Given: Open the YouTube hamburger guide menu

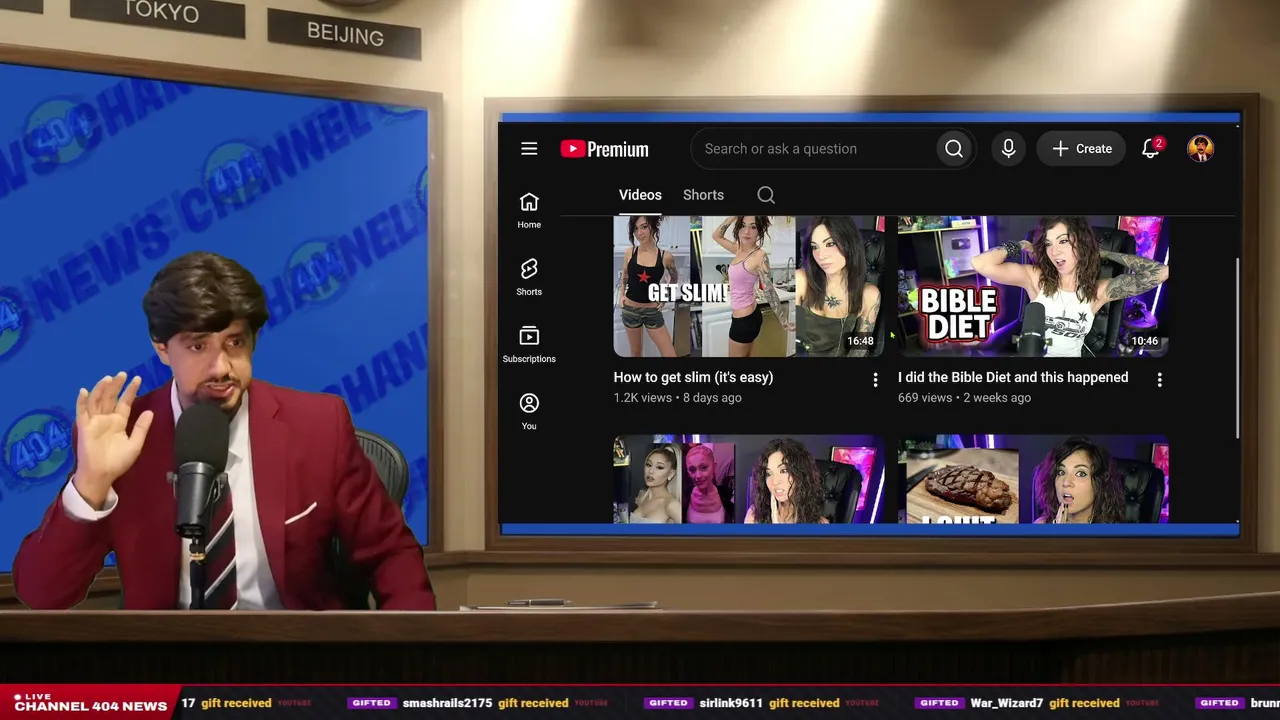Looking at the screenshot, I should (529, 149).
